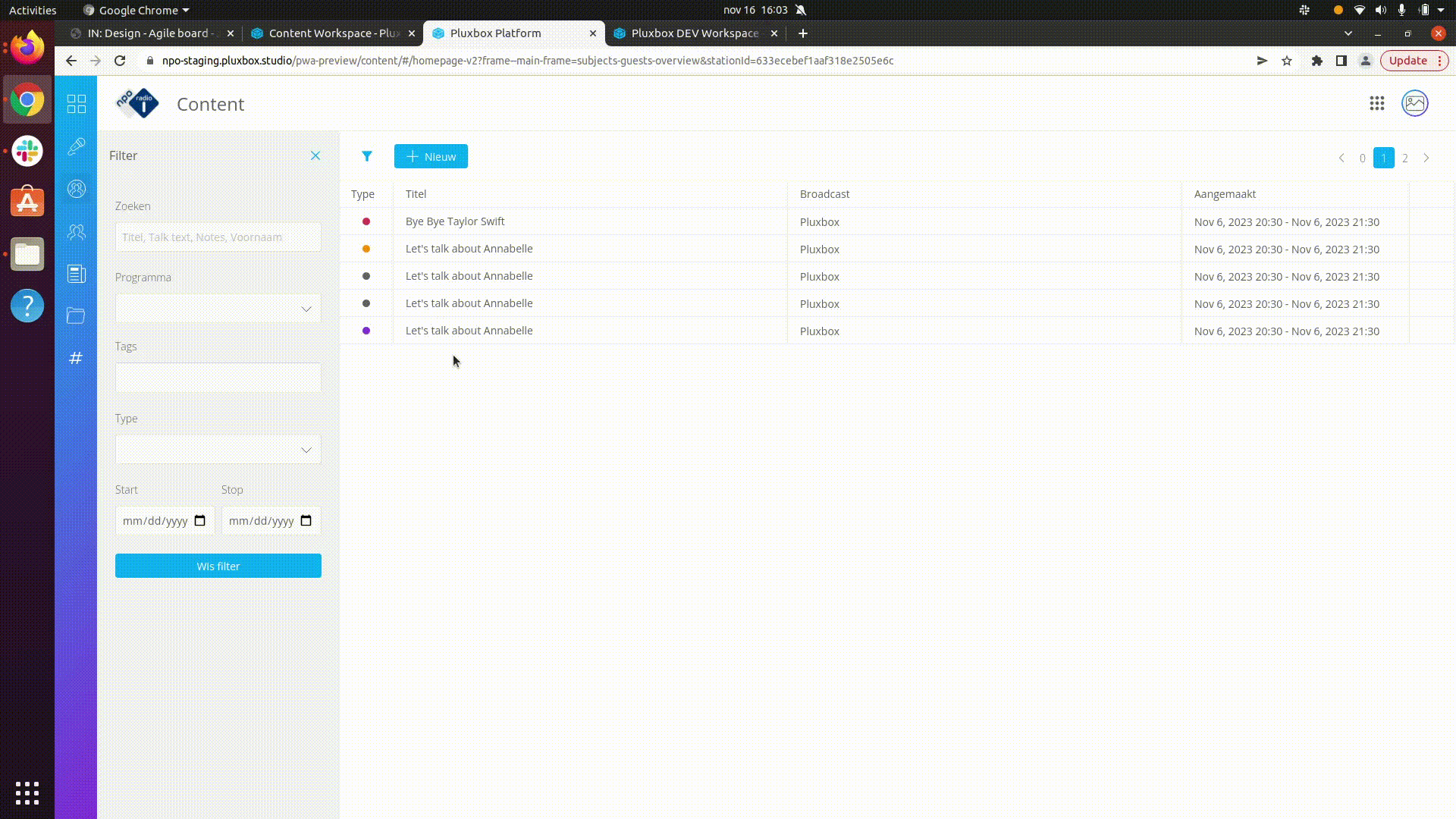Screen dimensions: 1456x819
Task: Click the Zoeken search input field
Action: [218, 237]
